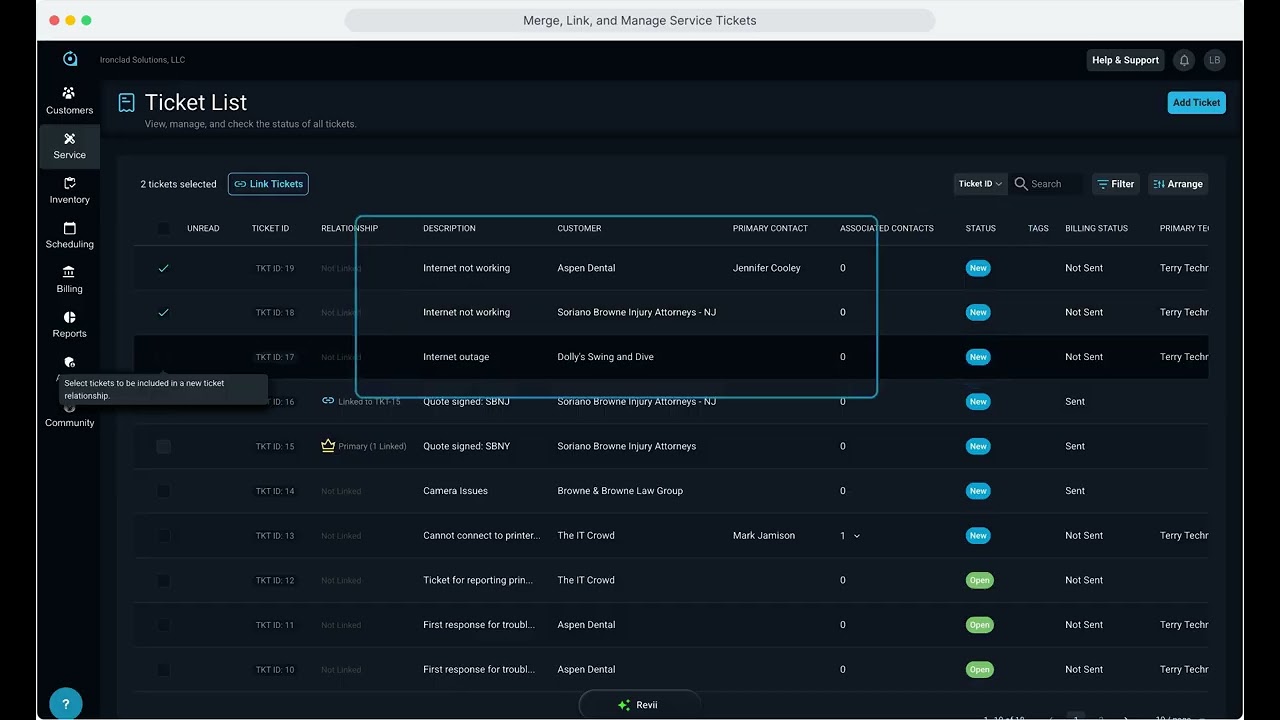1280x720 pixels.
Task: Select the TKT ID: 15 row checkbox
Action: [x=163, y=446]
